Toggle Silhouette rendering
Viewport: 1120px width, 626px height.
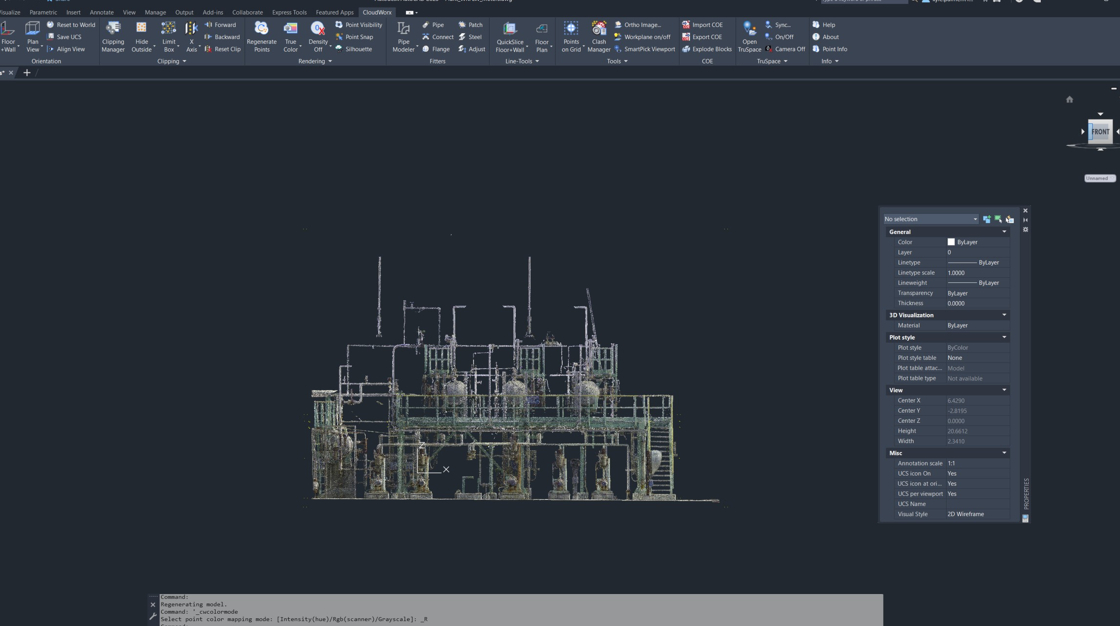[x=354, y=49]
